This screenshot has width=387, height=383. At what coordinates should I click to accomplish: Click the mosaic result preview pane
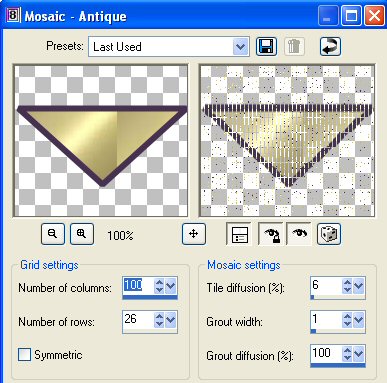(x=287, y=140)
